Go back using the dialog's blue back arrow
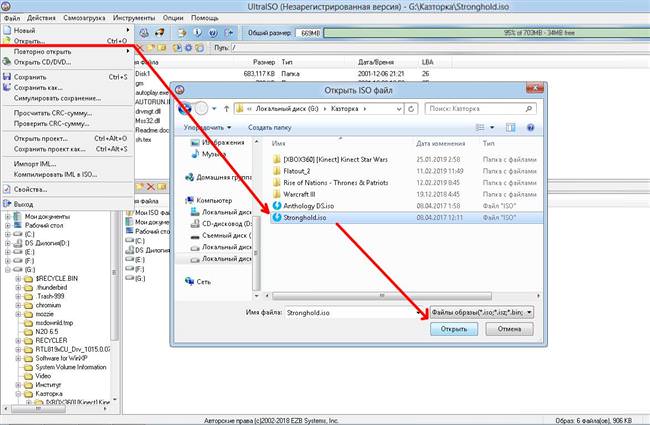This screenshot has height=425, width=650. pos(184,109)
